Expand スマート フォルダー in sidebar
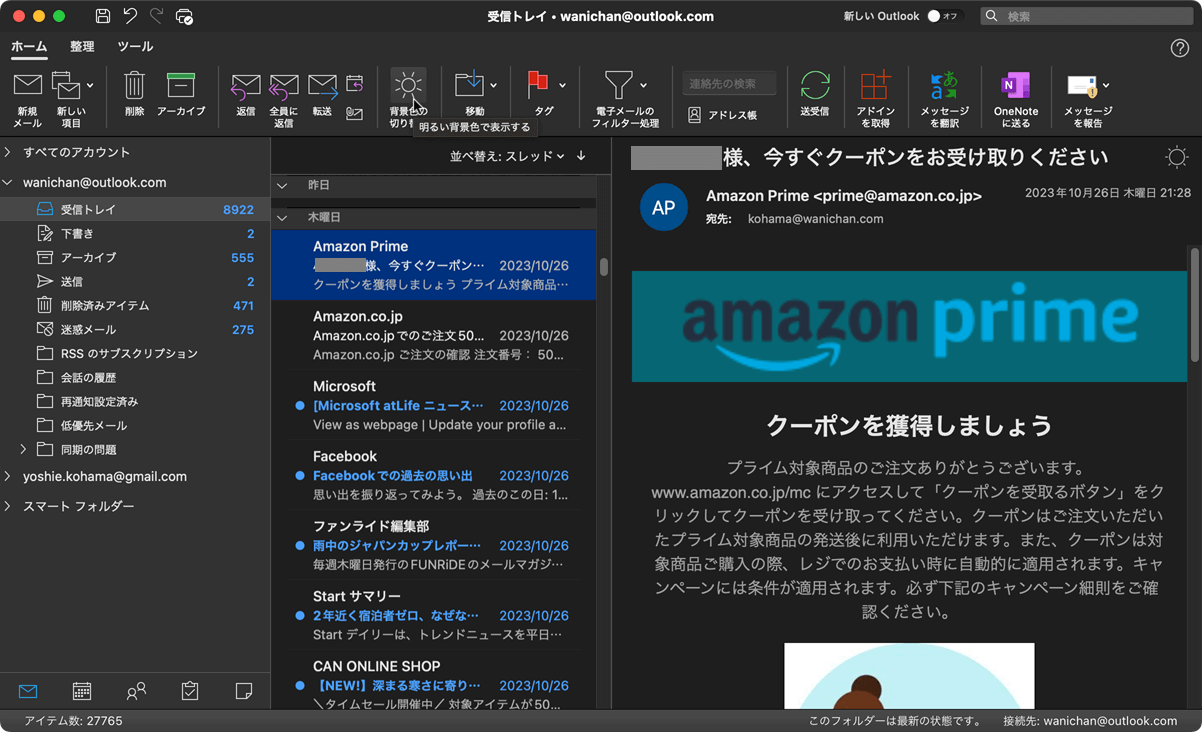1202x732 pixels. 8,507
